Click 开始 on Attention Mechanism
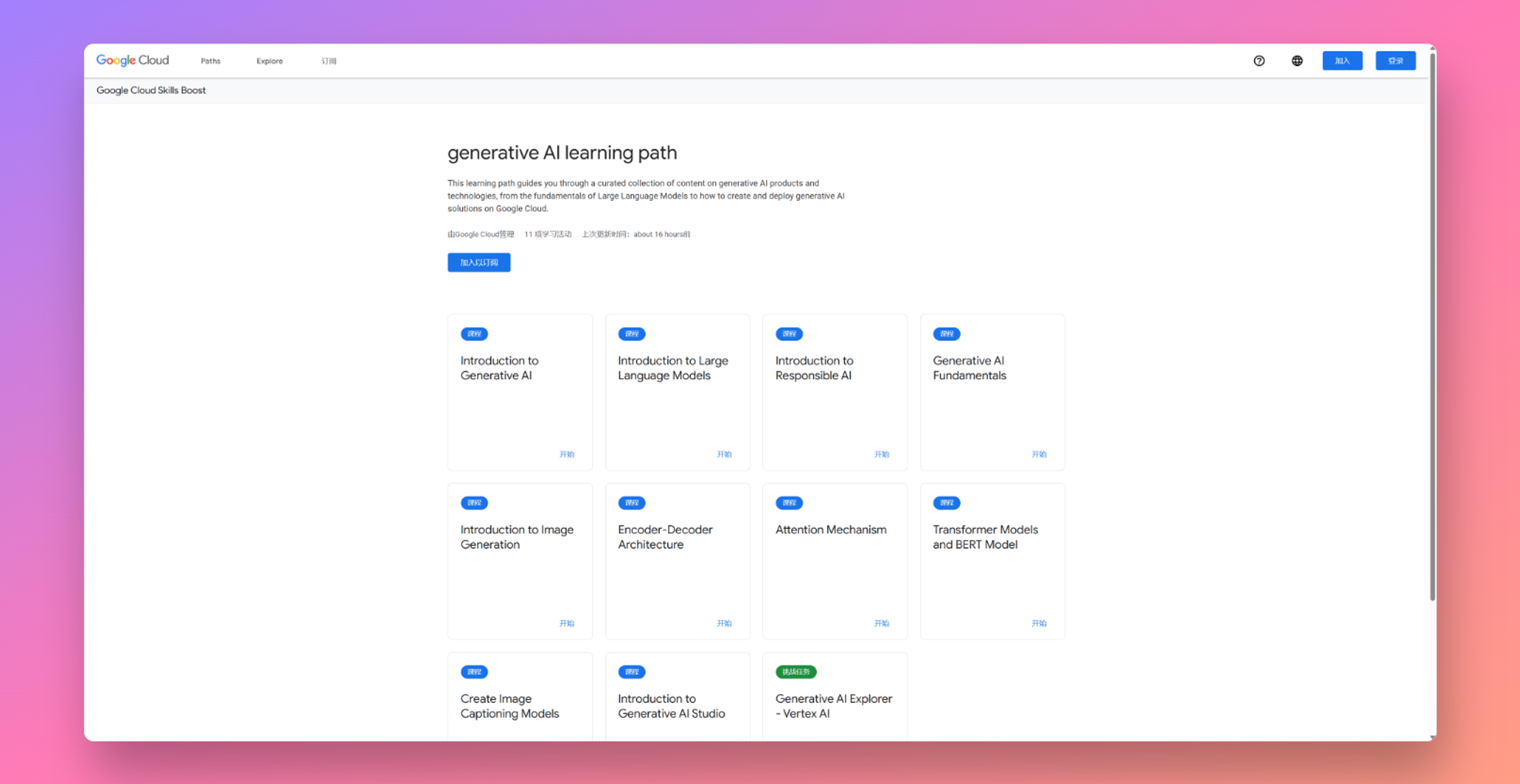 (x=882, y=623)
